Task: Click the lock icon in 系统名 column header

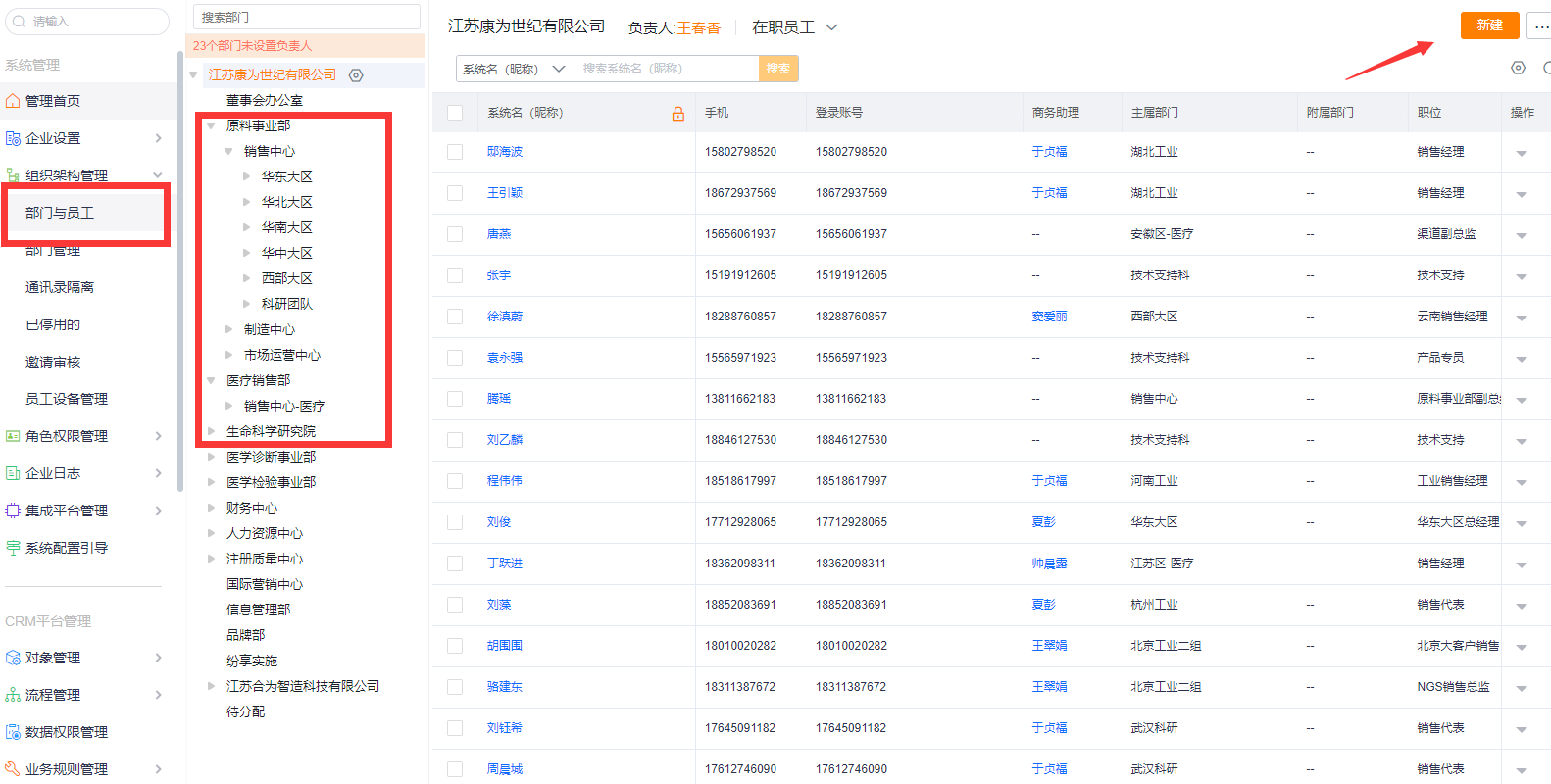Action: [x=677, y=114]
